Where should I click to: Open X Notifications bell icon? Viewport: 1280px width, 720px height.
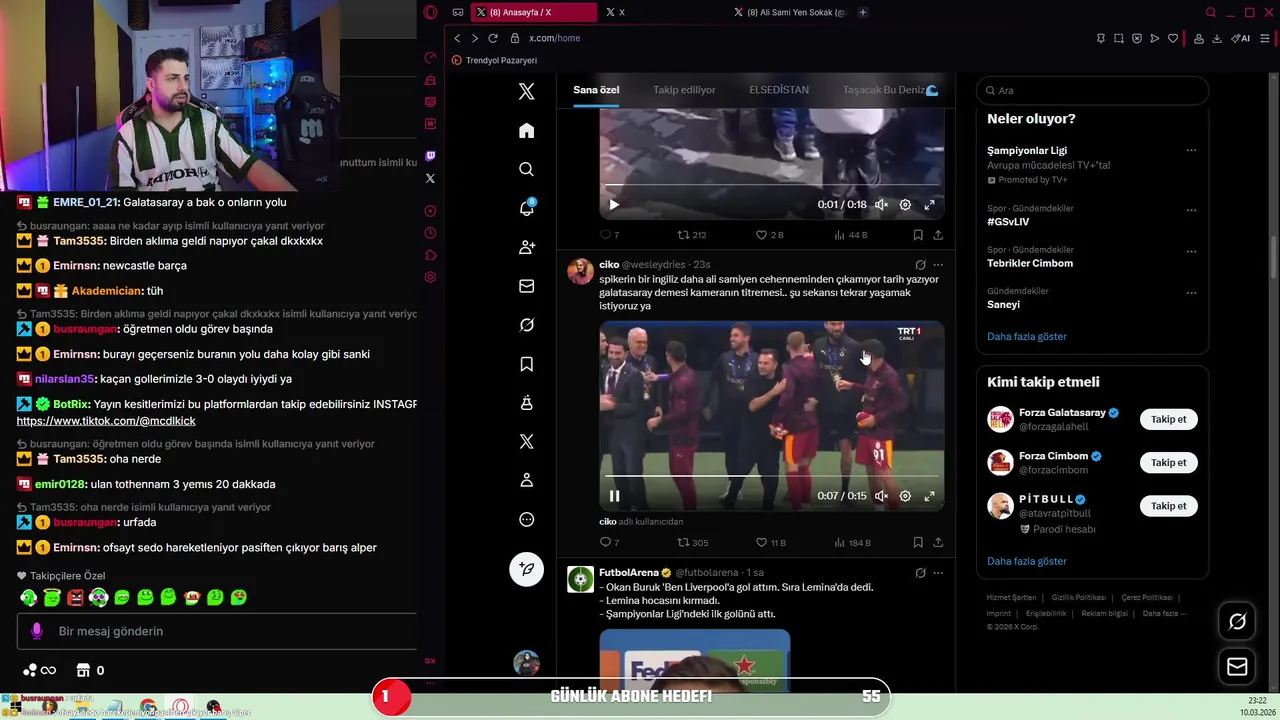pyautogui.click(x=527, y=208)
